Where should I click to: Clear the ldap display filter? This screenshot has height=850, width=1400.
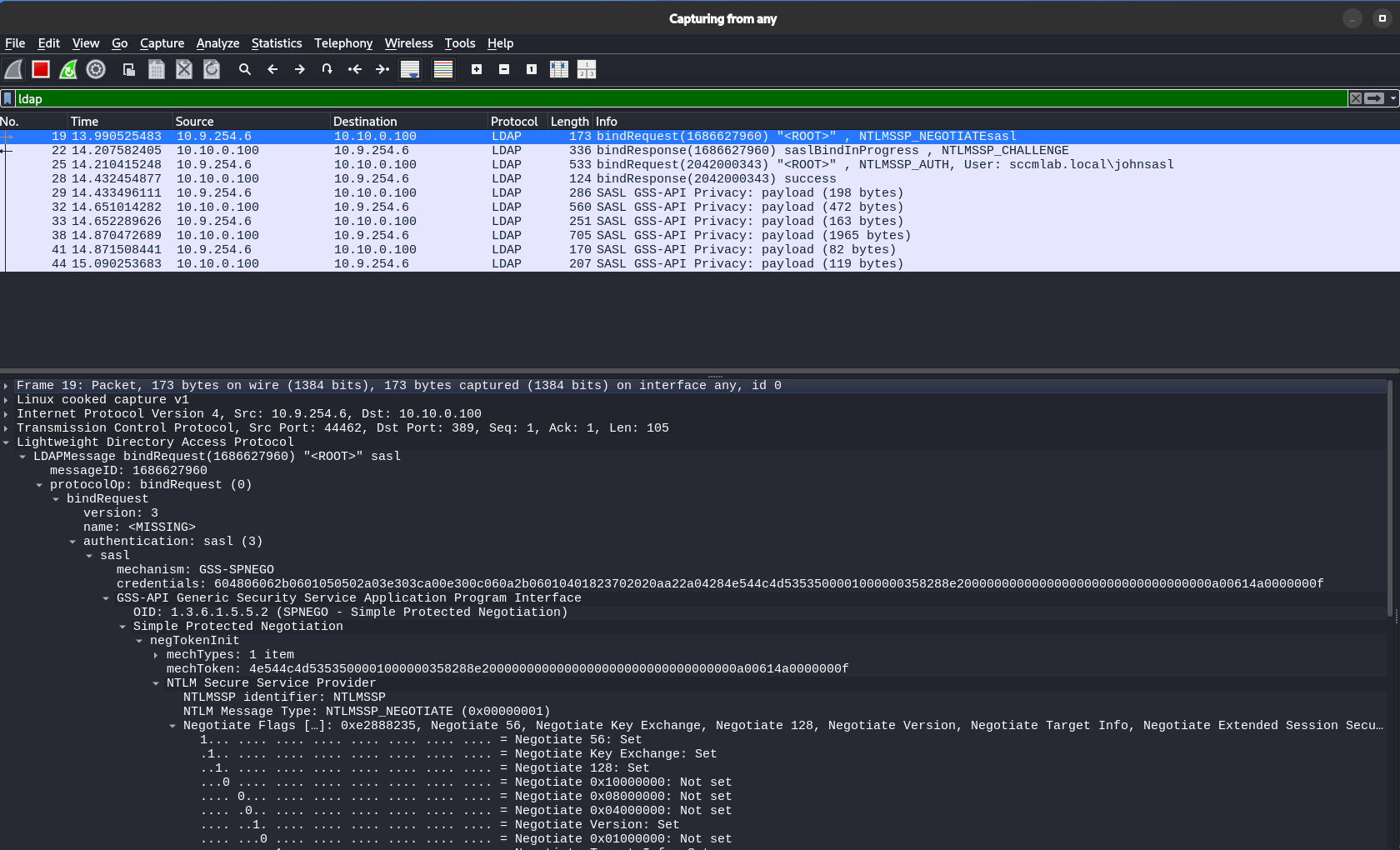pos(1356,98)
